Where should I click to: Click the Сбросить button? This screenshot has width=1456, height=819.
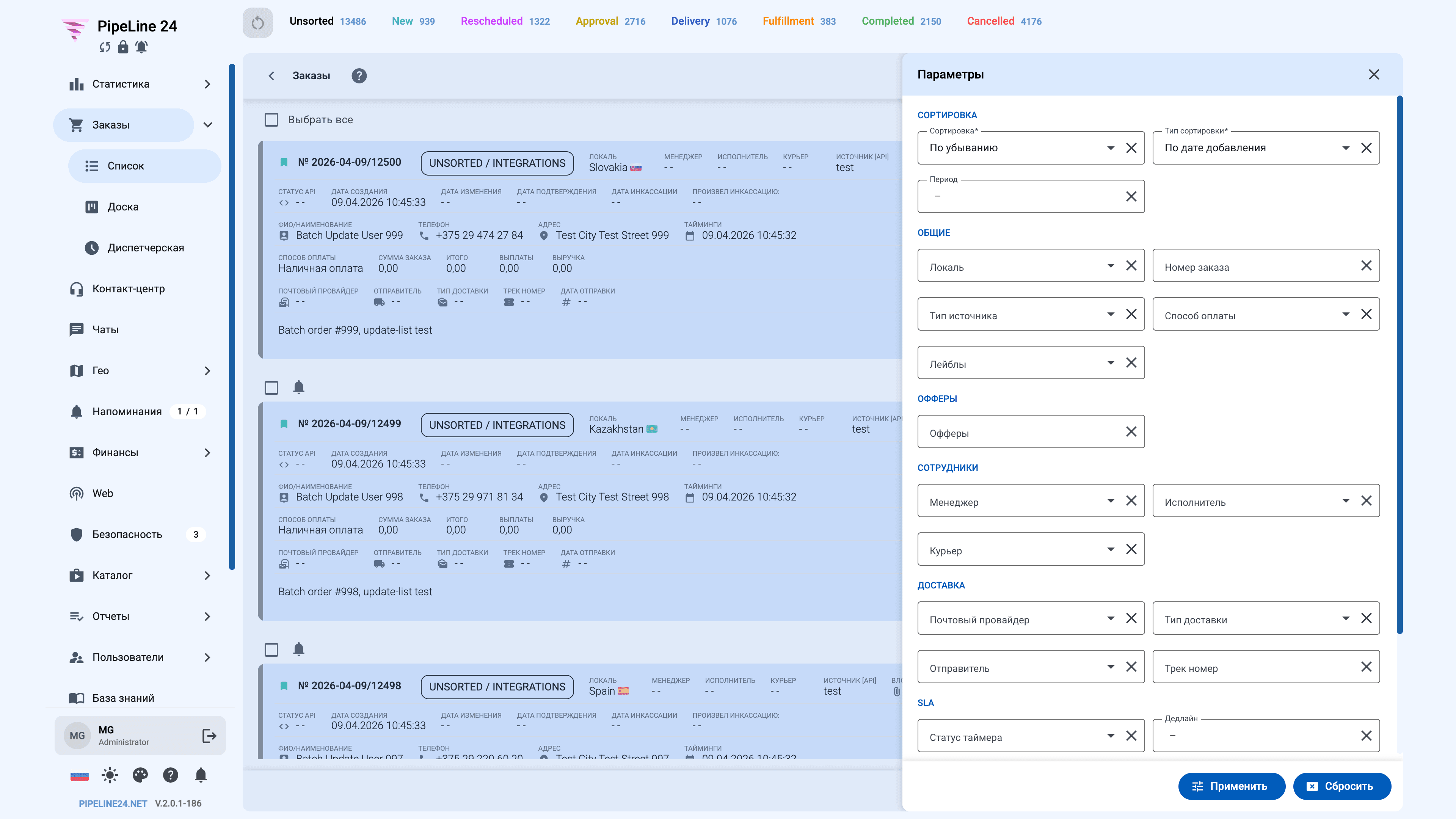click(x=1342, y=786)
